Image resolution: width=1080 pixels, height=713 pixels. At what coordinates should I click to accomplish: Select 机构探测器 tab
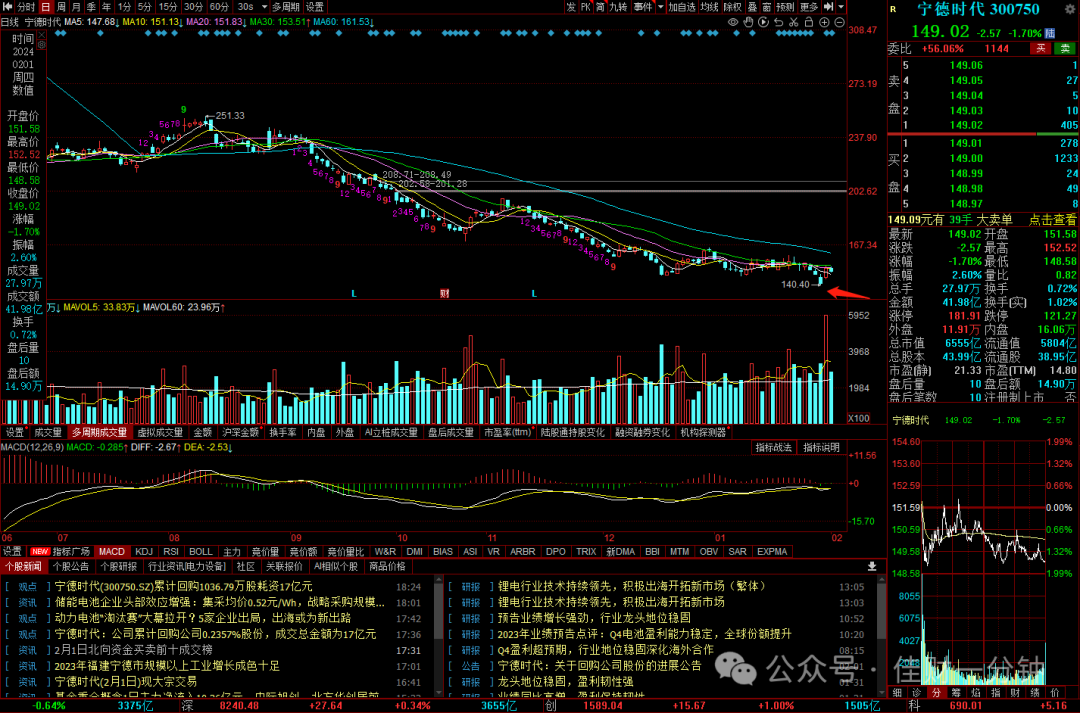704,433
